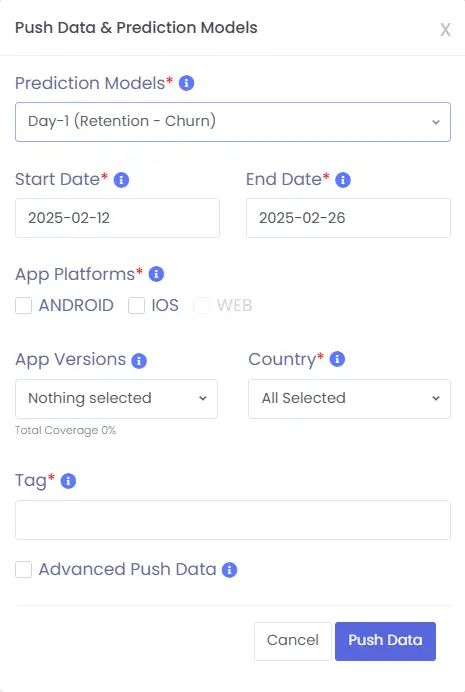
Task: Click info icon beside Advanced Push Data
Action: click(229, 570)
